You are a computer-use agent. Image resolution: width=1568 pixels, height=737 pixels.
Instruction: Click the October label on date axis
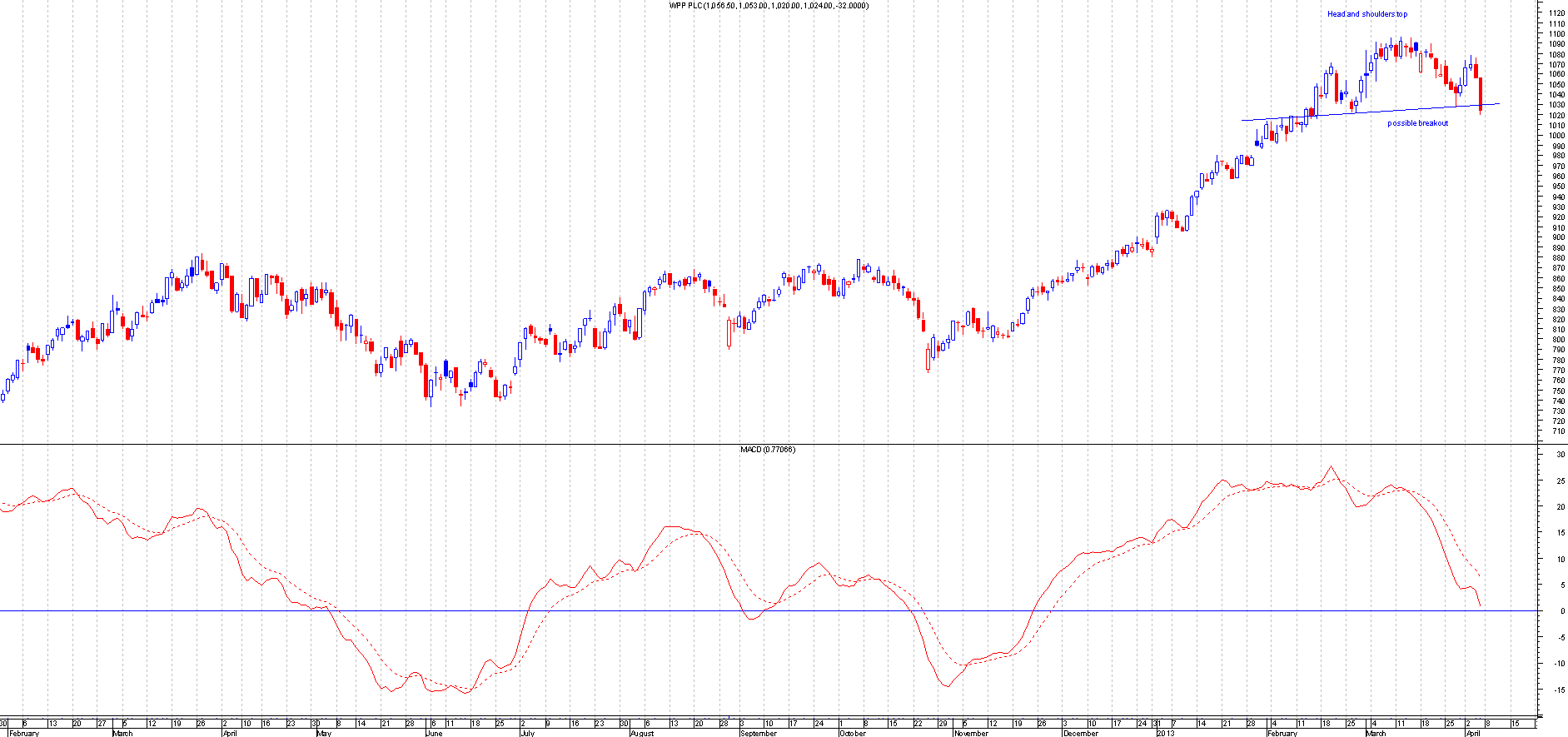click(x=852, y=734)
